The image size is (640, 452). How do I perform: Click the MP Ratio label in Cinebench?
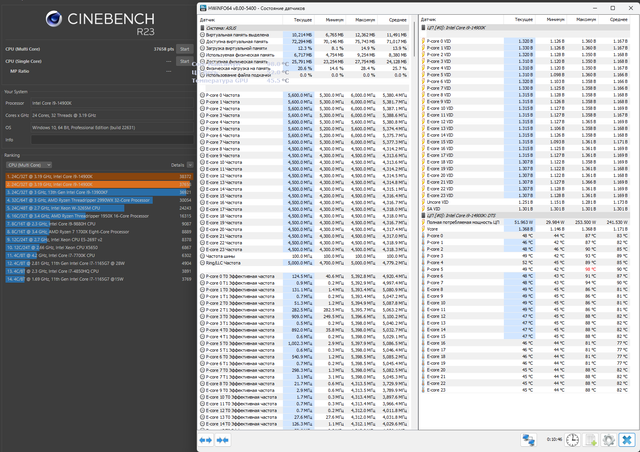pyautogui.click(x=20, y=71)
